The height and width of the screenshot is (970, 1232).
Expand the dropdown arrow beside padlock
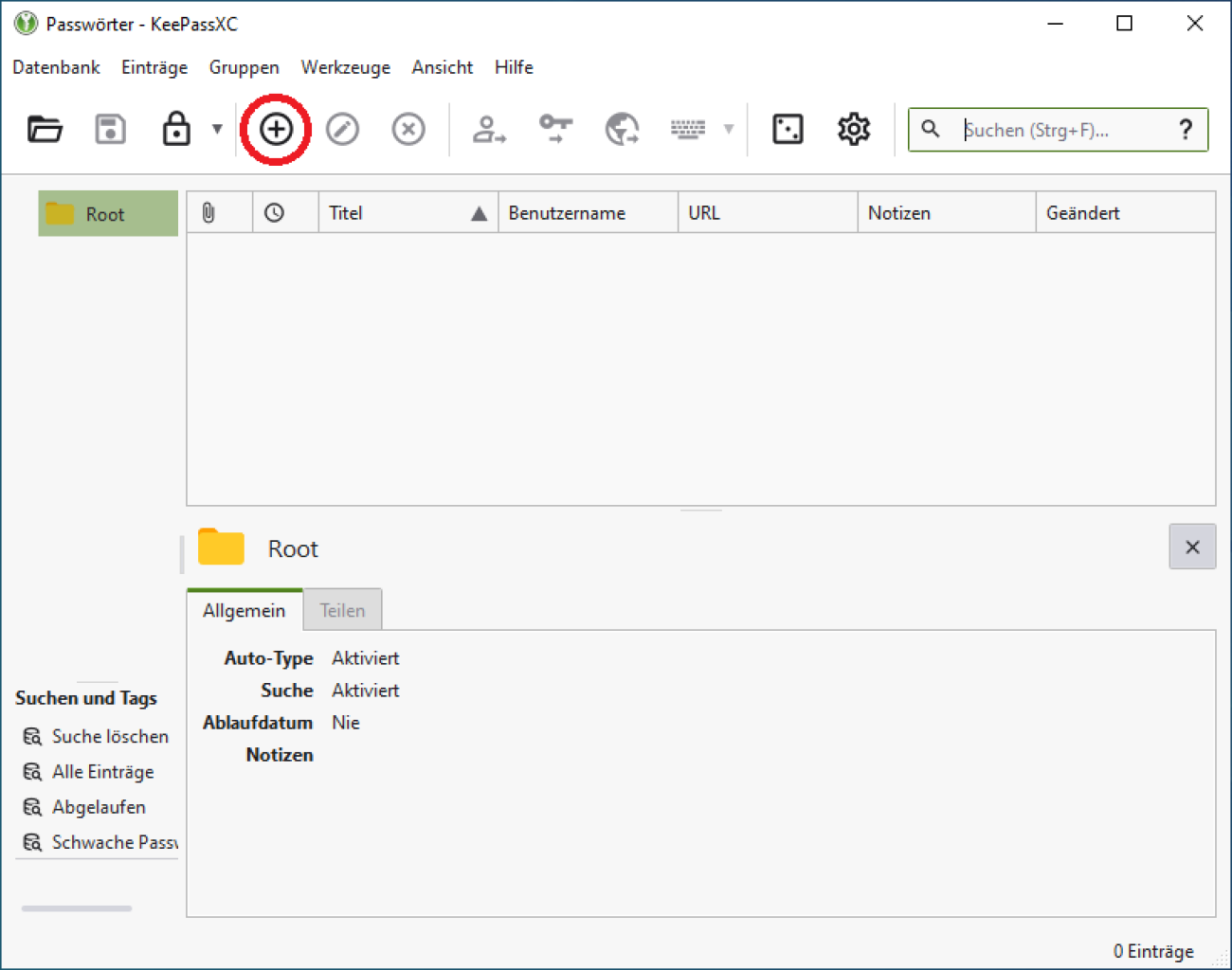217,129
